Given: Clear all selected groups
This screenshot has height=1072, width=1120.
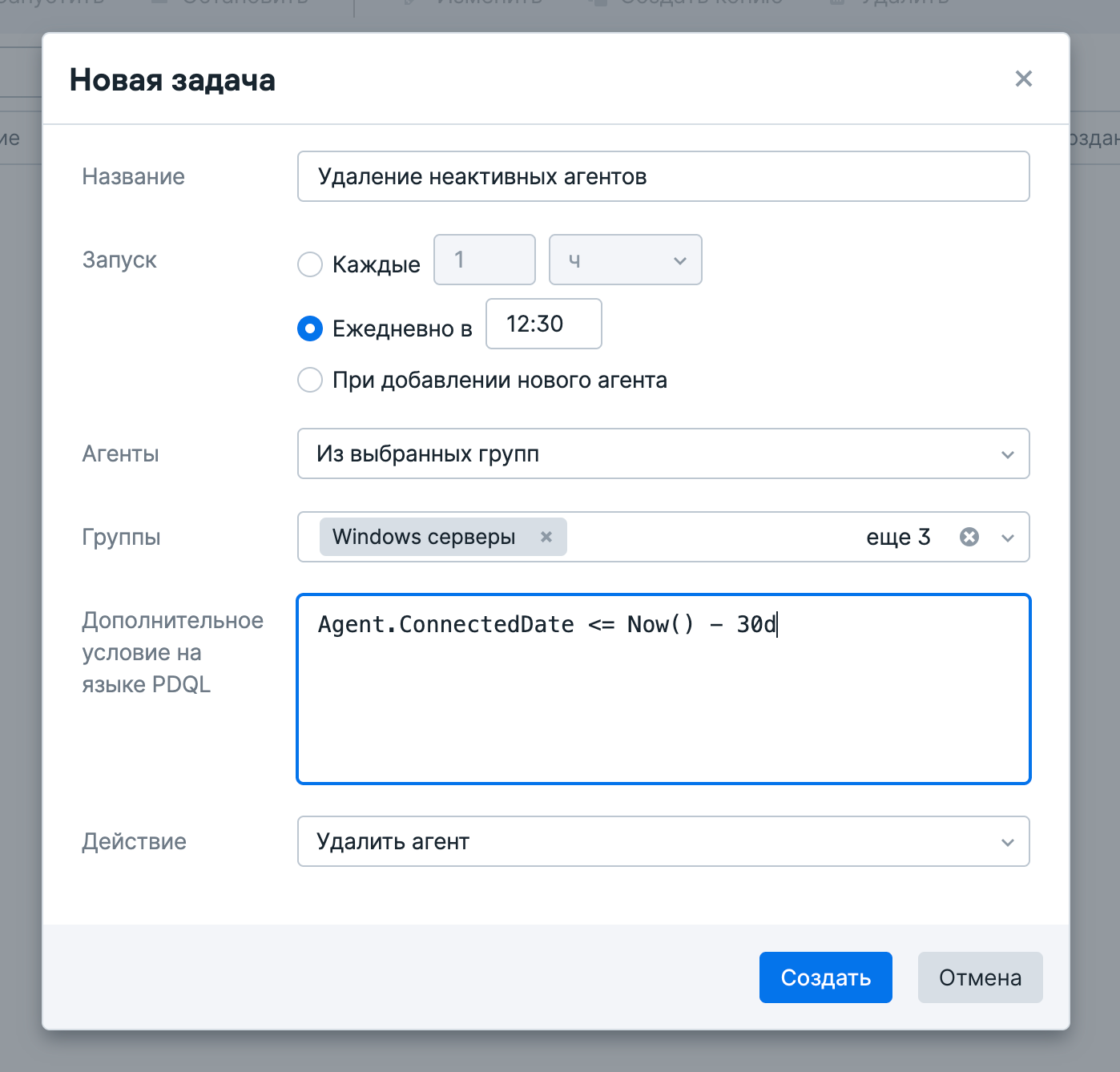Looking at the screenshot, I should (969, 537).
